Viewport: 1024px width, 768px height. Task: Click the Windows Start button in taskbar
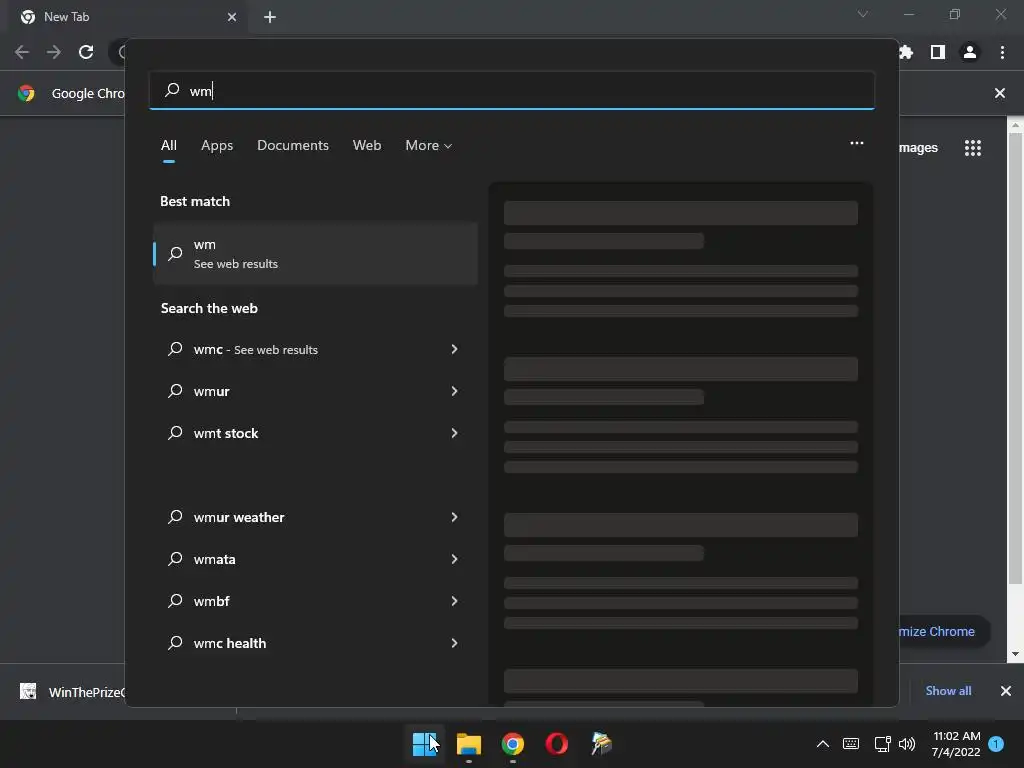point(425,743)
